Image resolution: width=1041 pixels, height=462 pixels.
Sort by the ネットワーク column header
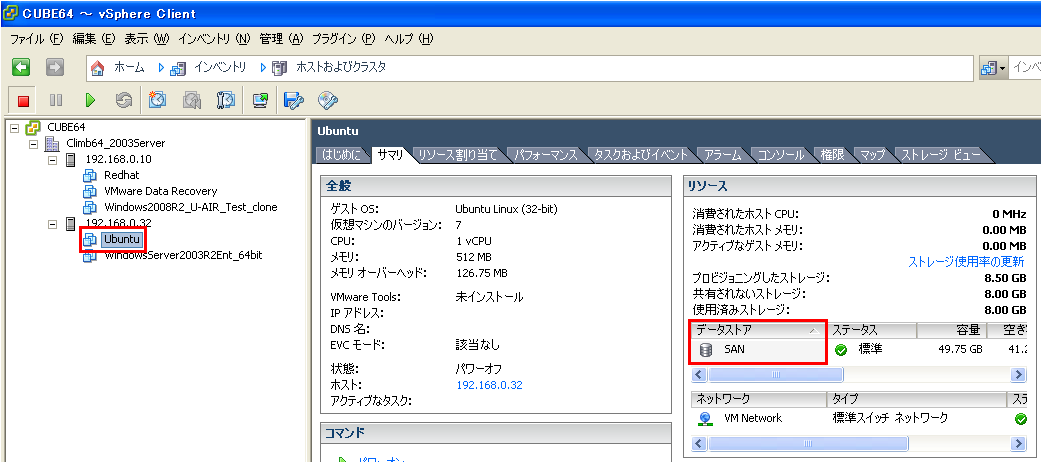[758, 399]
